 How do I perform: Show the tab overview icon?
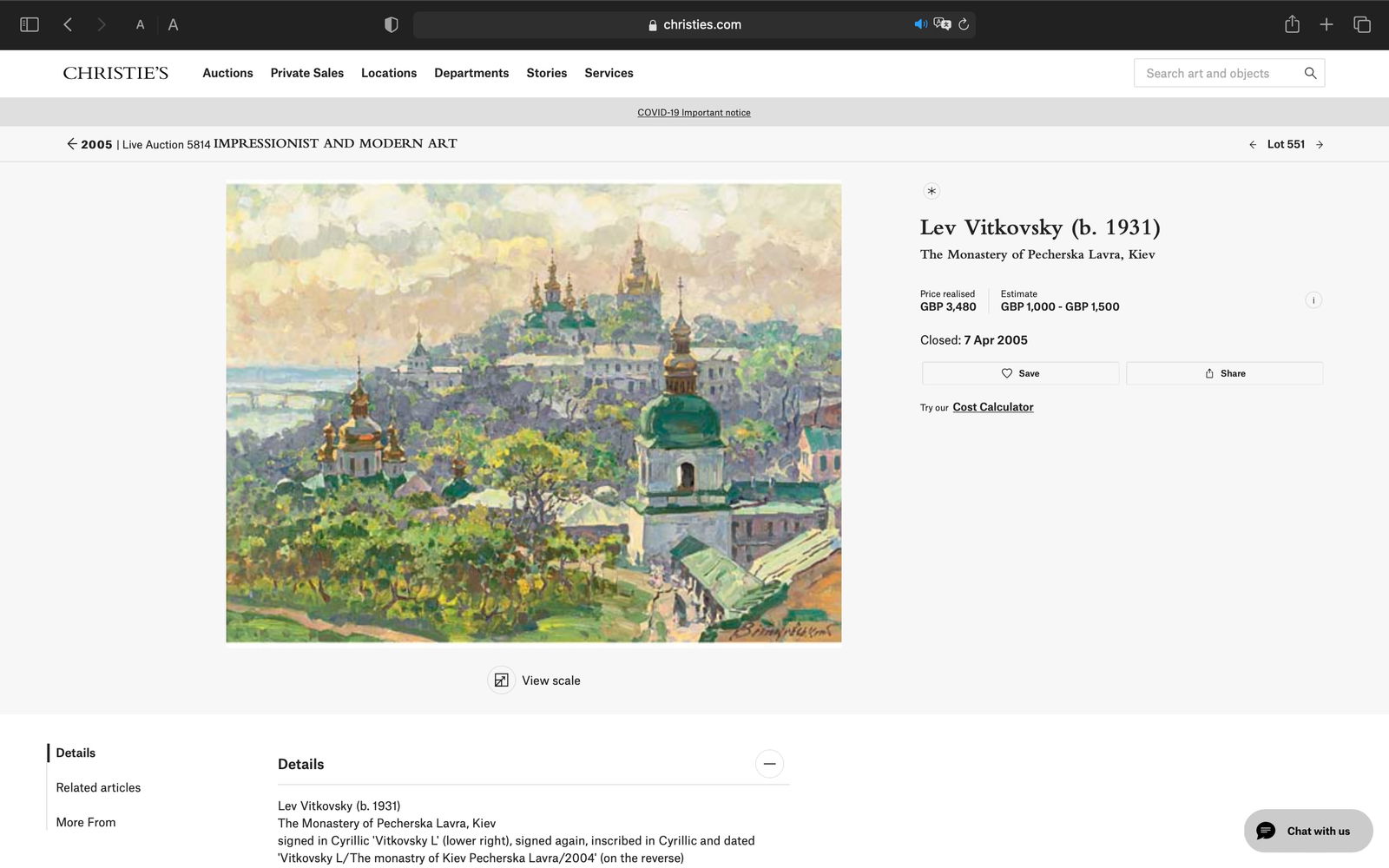click(x=1362, y=24)
